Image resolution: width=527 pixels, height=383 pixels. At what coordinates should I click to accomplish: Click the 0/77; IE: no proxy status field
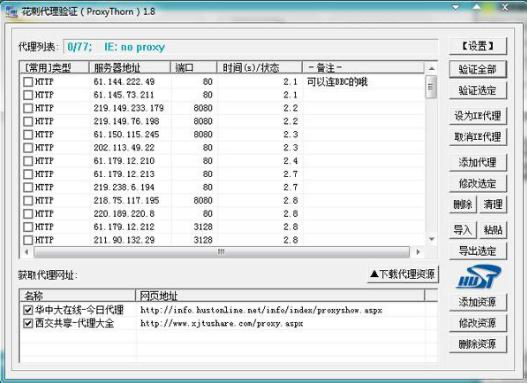coord(251,47)
